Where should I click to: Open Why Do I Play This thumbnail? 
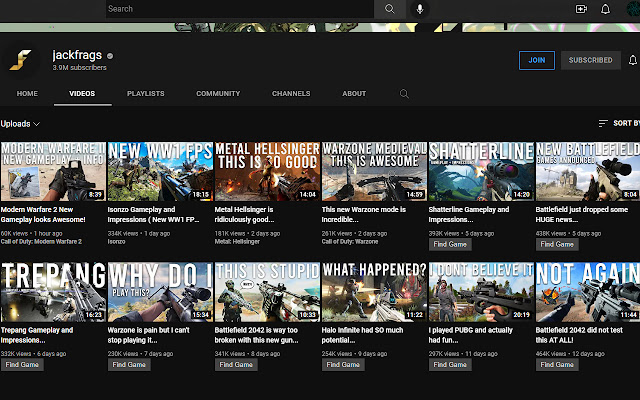[x=160, y=292]
